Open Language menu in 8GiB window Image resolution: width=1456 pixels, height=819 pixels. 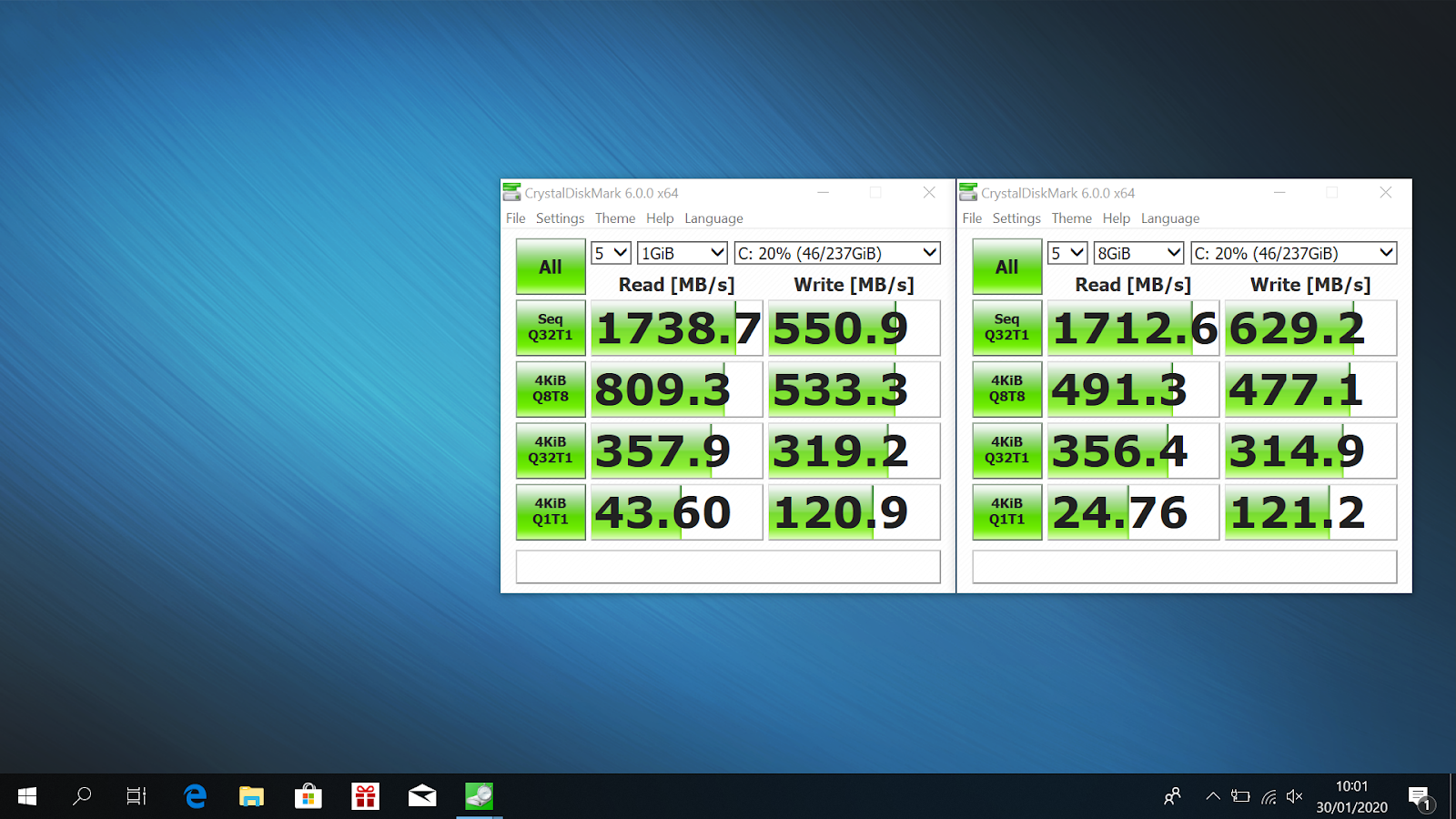point(1170,218)
